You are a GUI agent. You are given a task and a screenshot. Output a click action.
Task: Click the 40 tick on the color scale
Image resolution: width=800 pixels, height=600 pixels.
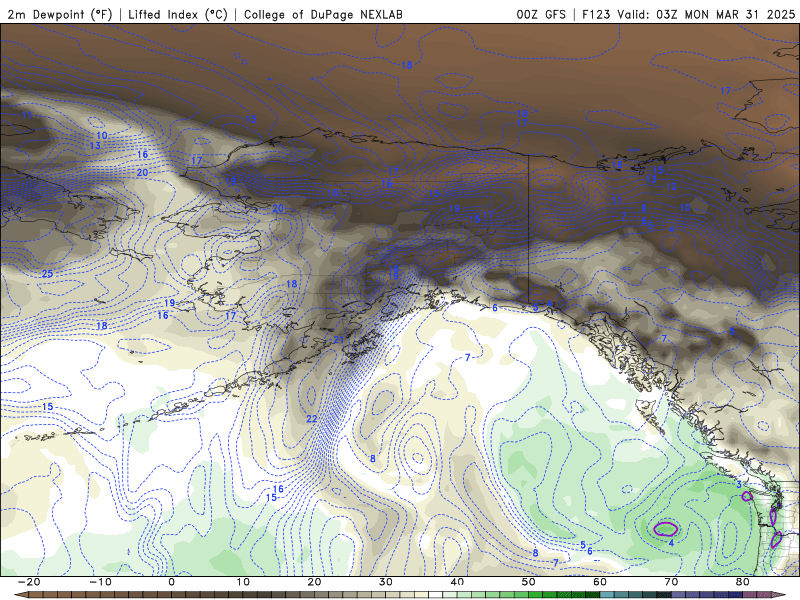457,582
